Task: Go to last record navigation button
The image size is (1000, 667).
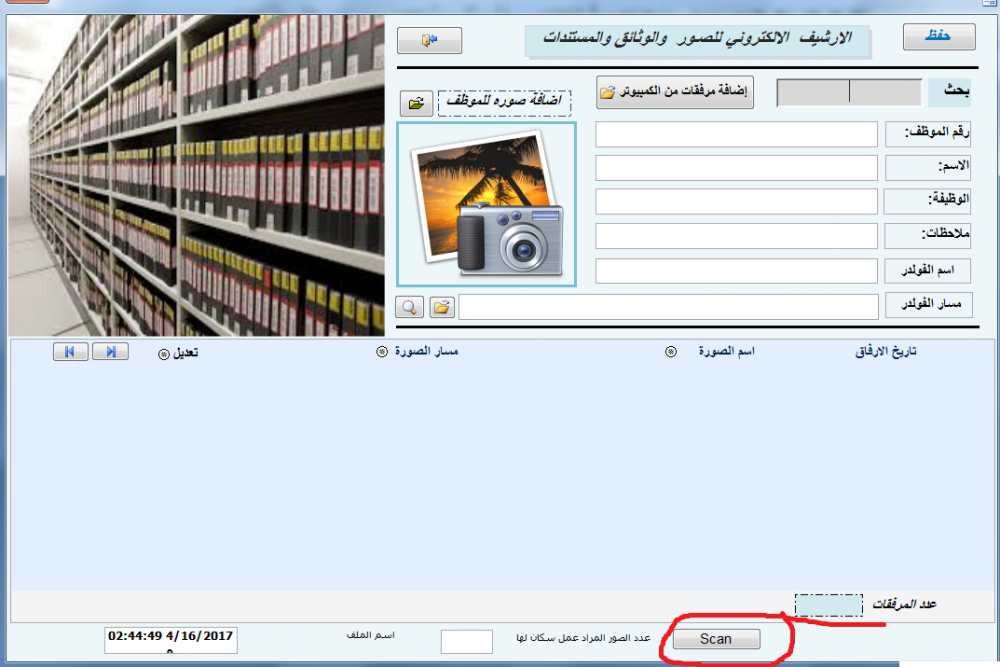Action: coord(110,352)
